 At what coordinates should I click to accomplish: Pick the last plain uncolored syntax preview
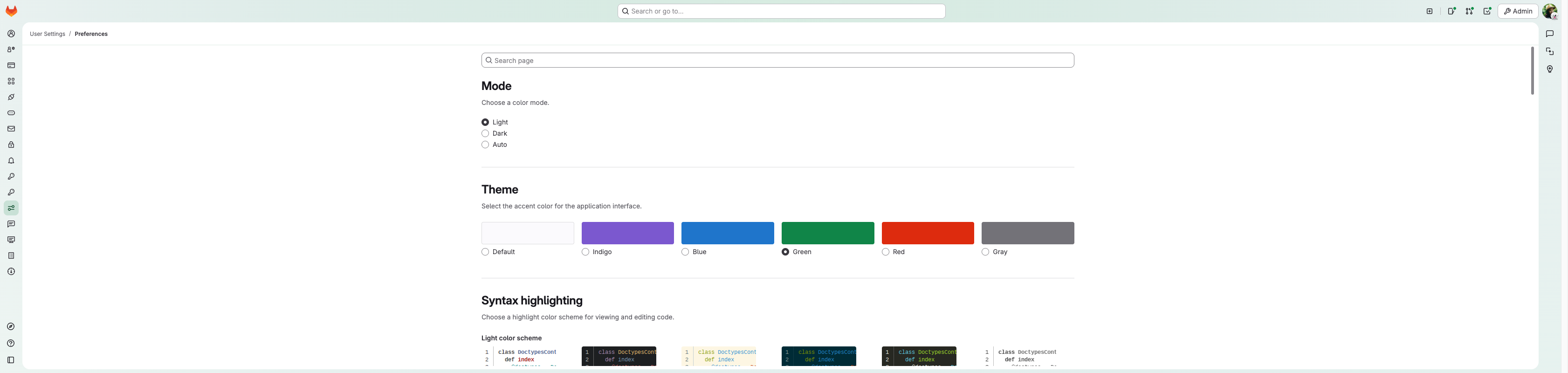click(x=1019, y=357)
